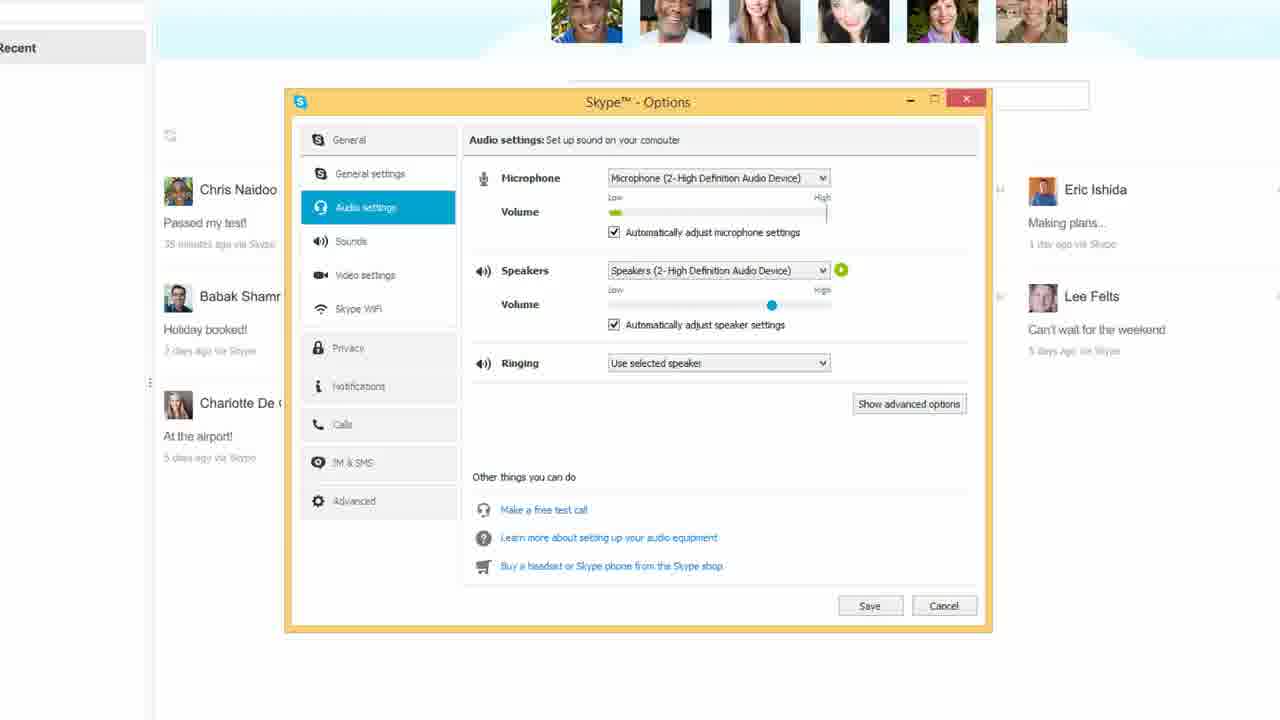The width and height of the screenshot is (1280, 720).
Task: Click the third profile photo in the top banner
Action: click(765, 21)
